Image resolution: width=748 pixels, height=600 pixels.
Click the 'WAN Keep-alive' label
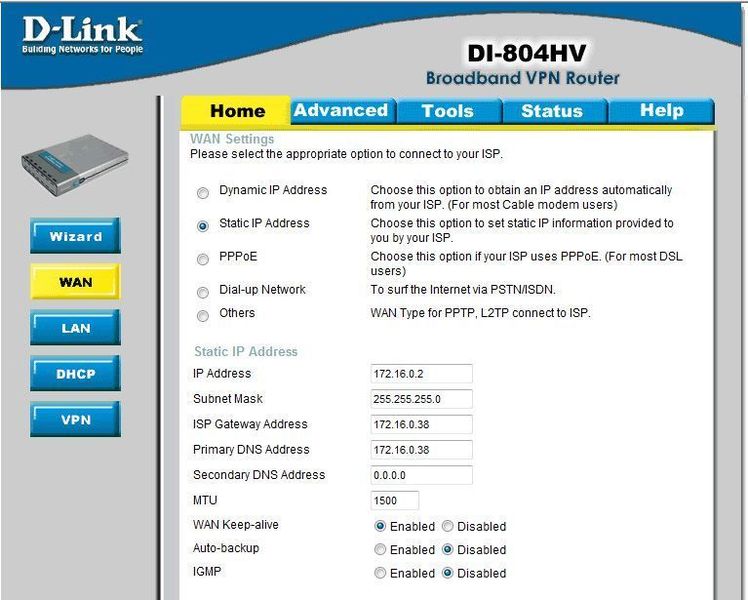point(236,525)
